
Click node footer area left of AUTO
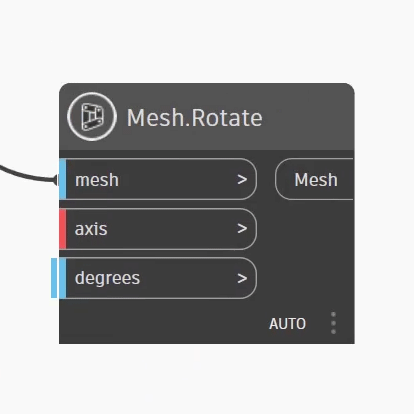click(x=160, y=323)
